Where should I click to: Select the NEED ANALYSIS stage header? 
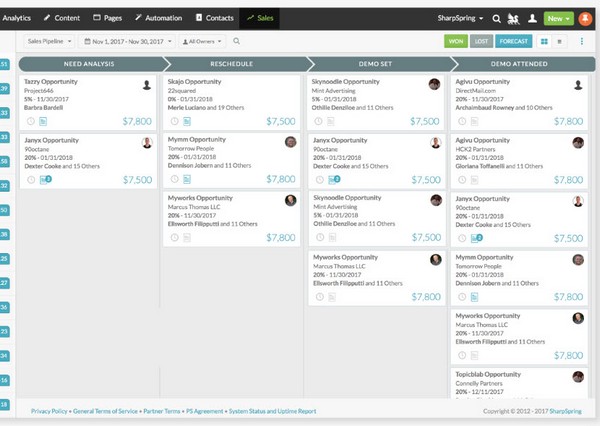click(91, 64)
